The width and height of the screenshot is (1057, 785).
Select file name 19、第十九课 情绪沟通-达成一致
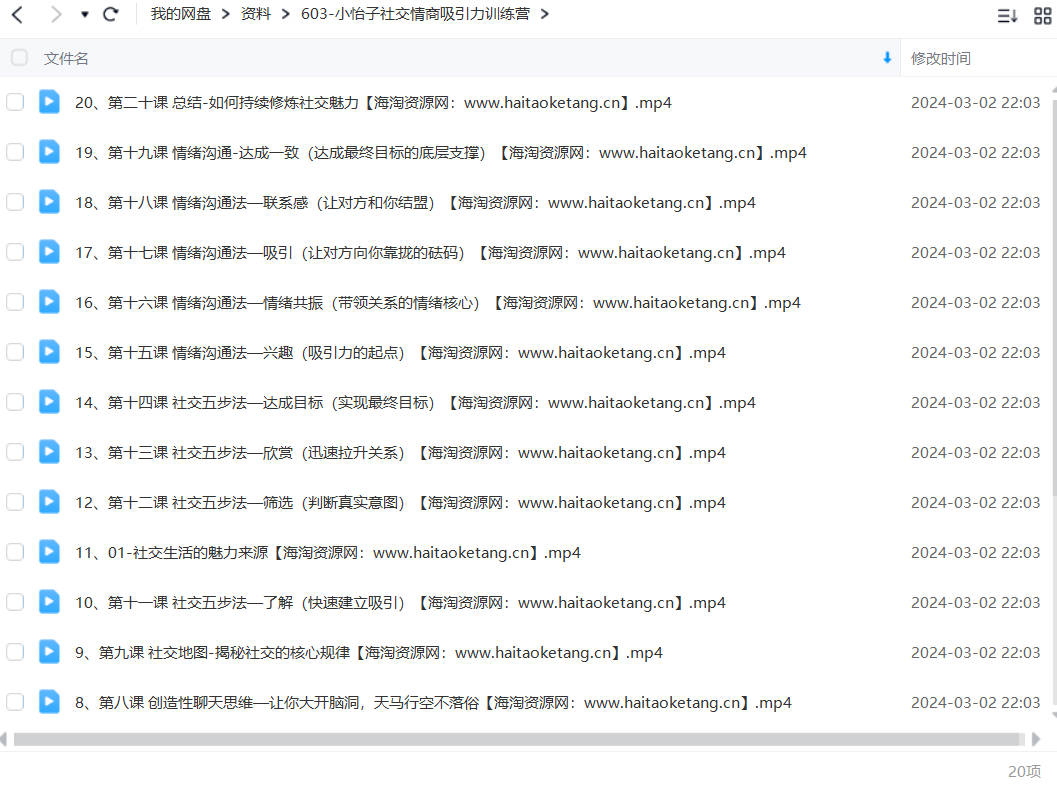pyautogui.click(x=441, y=153)
